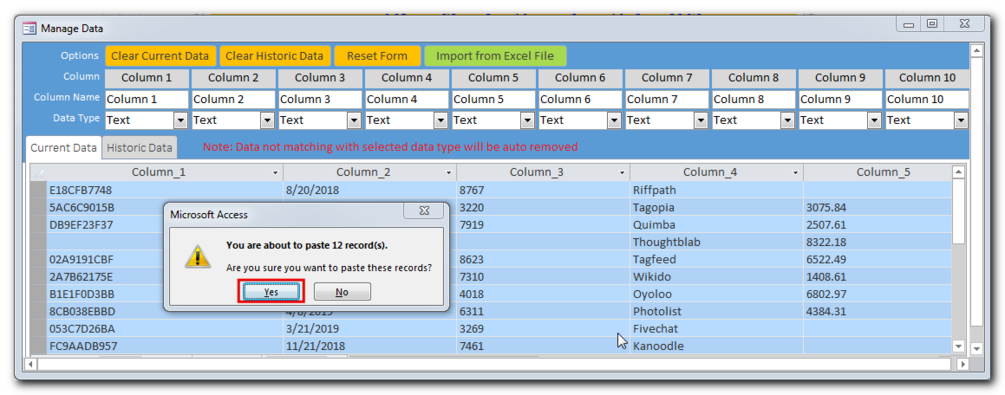Close the Microsoft Access dialog with X
The height and width of the screenshot is (395, 1005).
click(x=424, y=211)
